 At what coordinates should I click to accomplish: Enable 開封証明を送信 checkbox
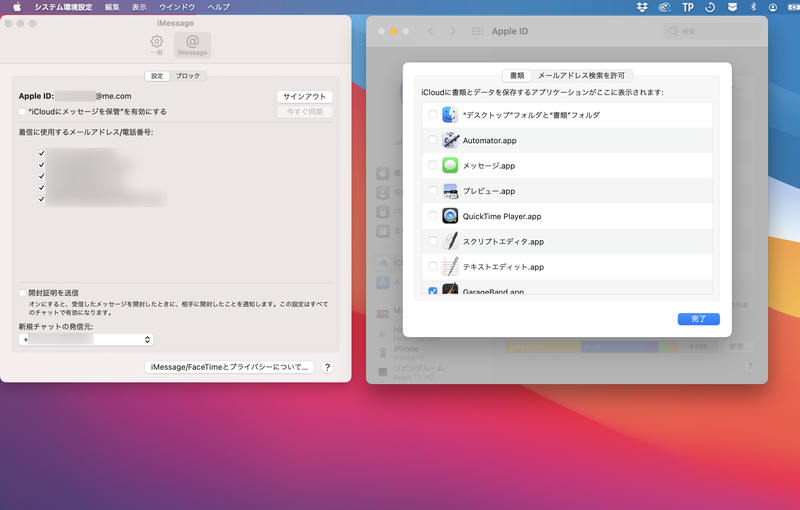pos(22,293)
